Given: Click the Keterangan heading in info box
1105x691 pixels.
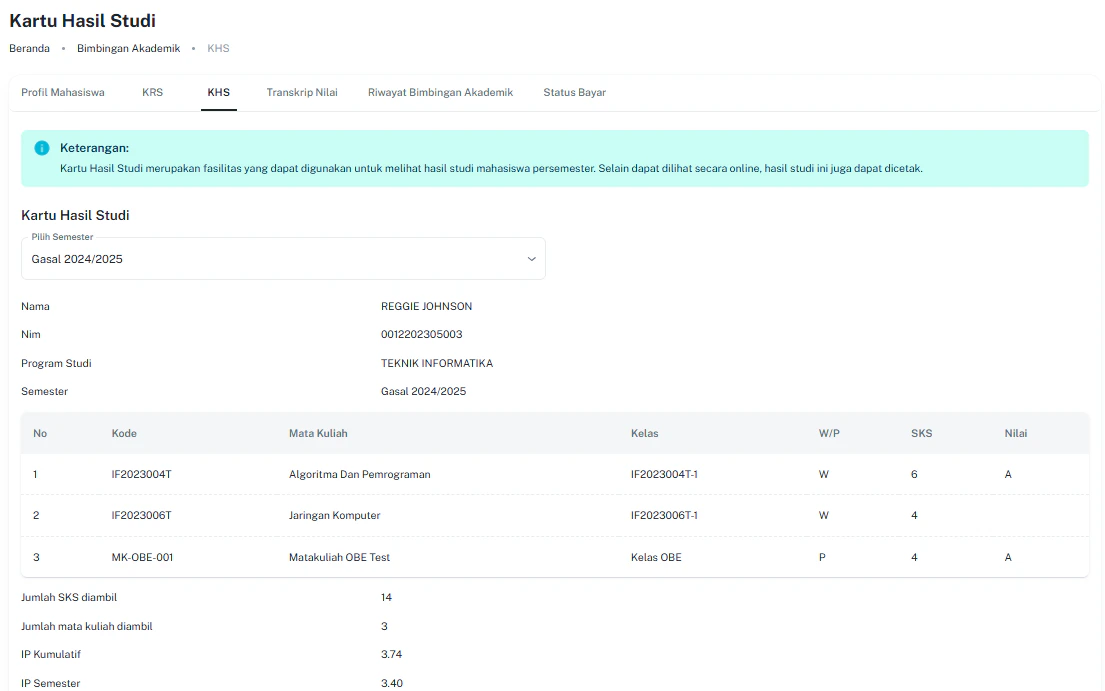Looking at the screenshot, I should pyautogui.click(x=94, y=148).
